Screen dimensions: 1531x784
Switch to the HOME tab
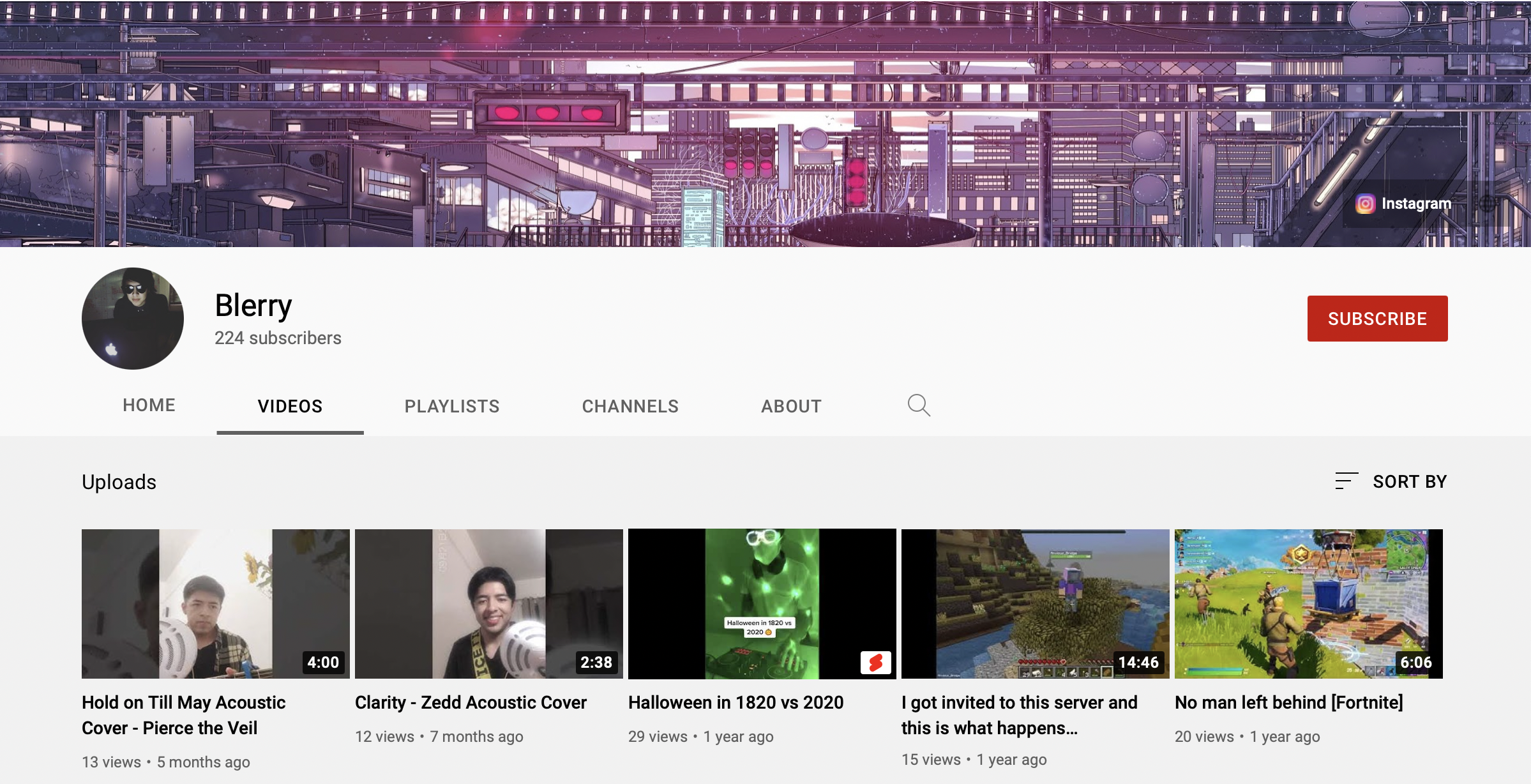(149, 405)
